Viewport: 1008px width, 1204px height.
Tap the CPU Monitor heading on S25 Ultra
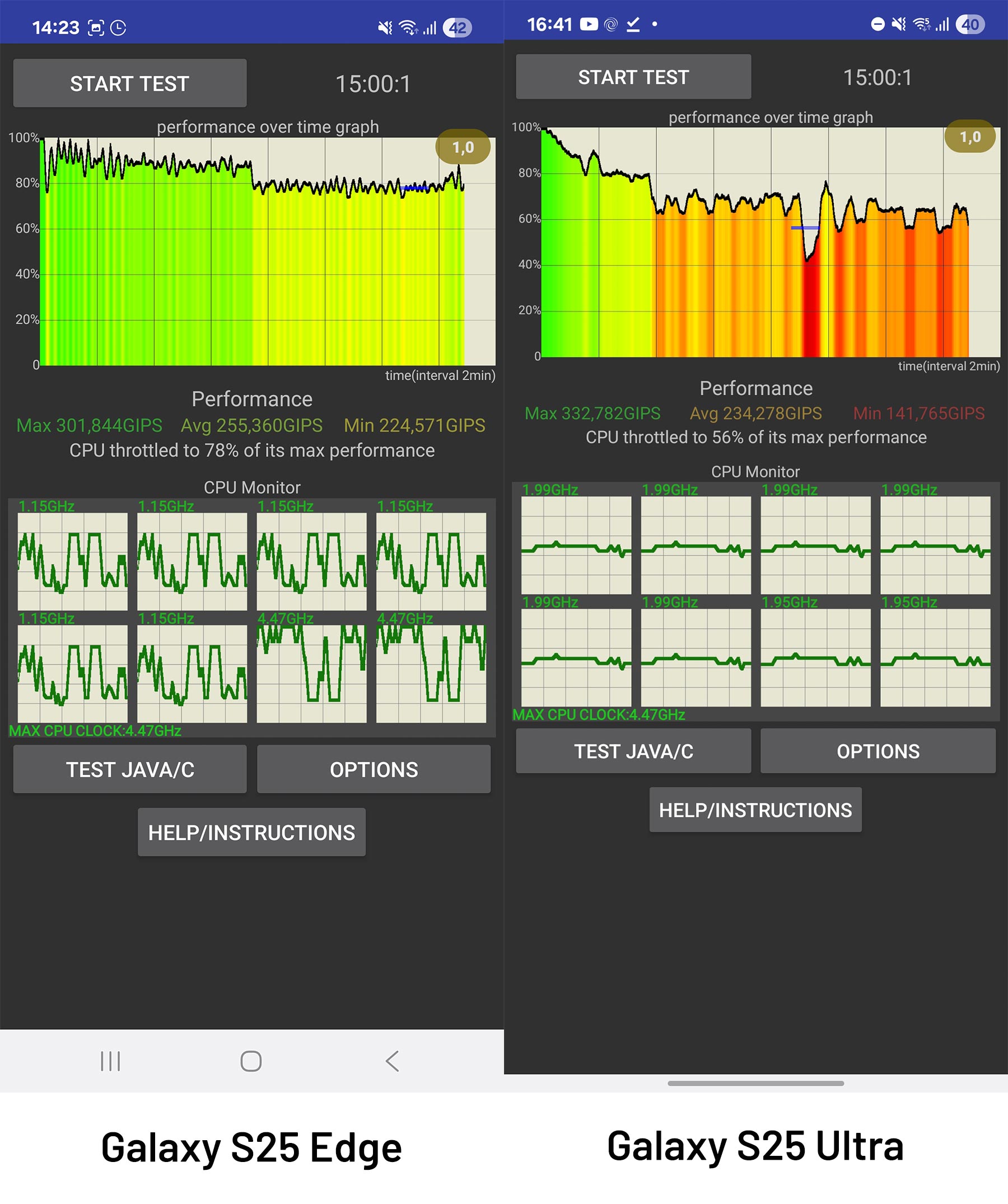(755, 472)
